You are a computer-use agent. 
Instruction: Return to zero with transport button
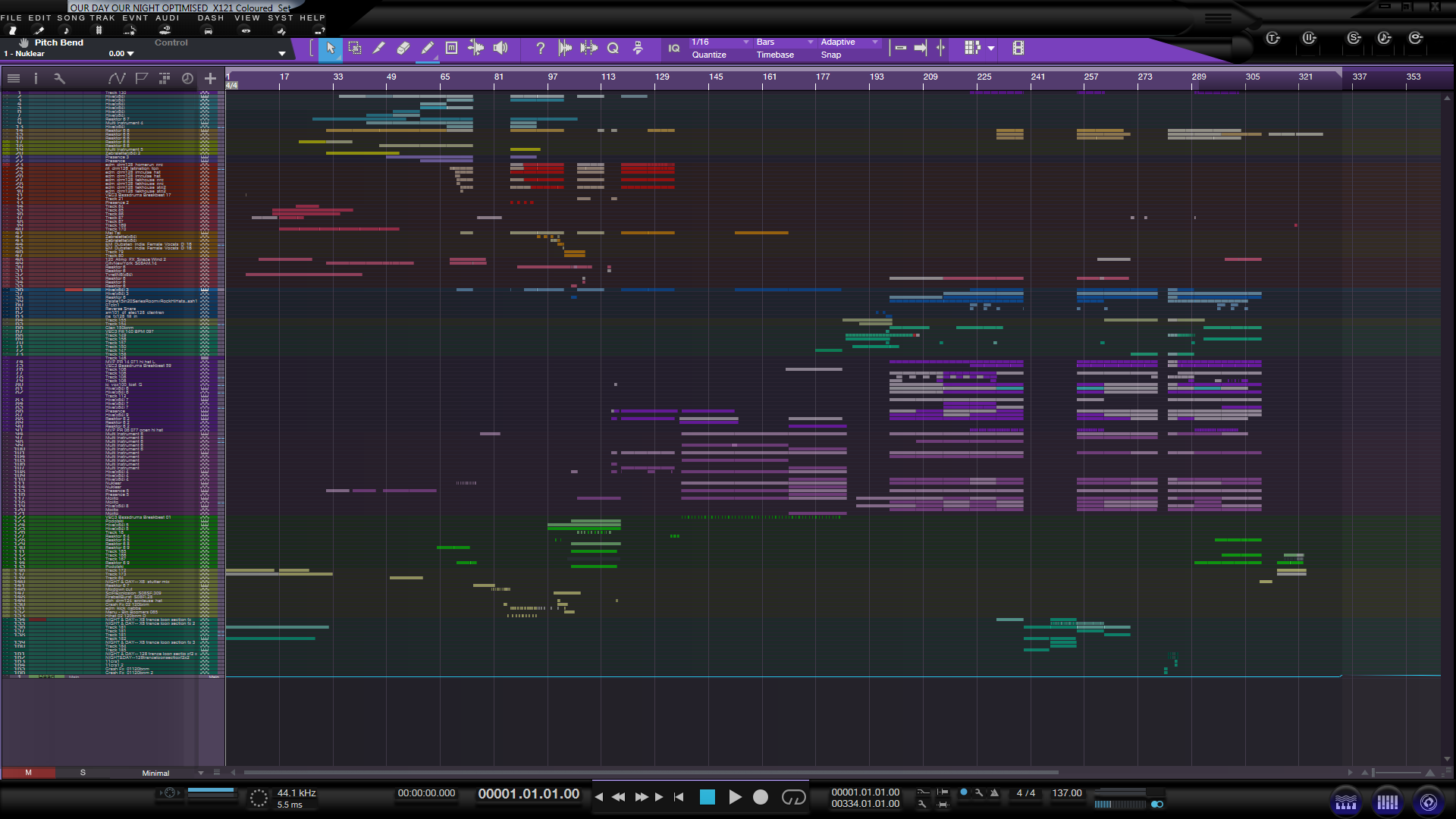tap(679, 797)
